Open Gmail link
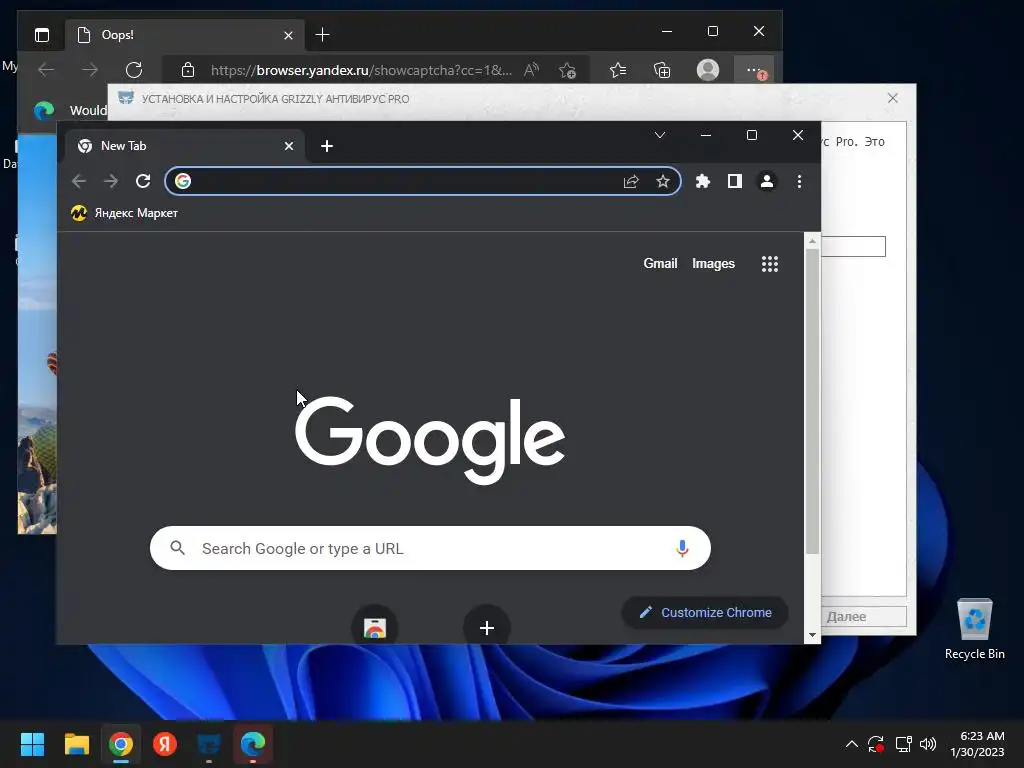The width and height of the screenshot is (1024, 768). coord(660,263)
